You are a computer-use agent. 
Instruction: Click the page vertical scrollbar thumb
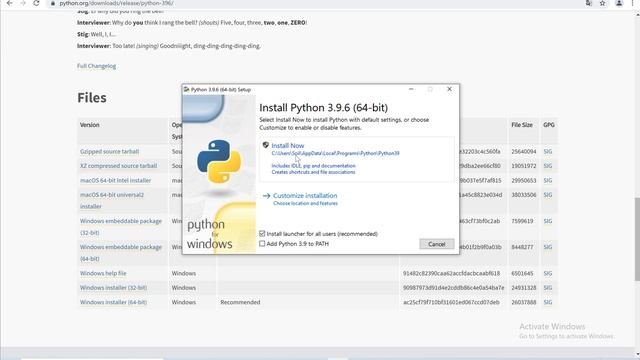point(637,239)
